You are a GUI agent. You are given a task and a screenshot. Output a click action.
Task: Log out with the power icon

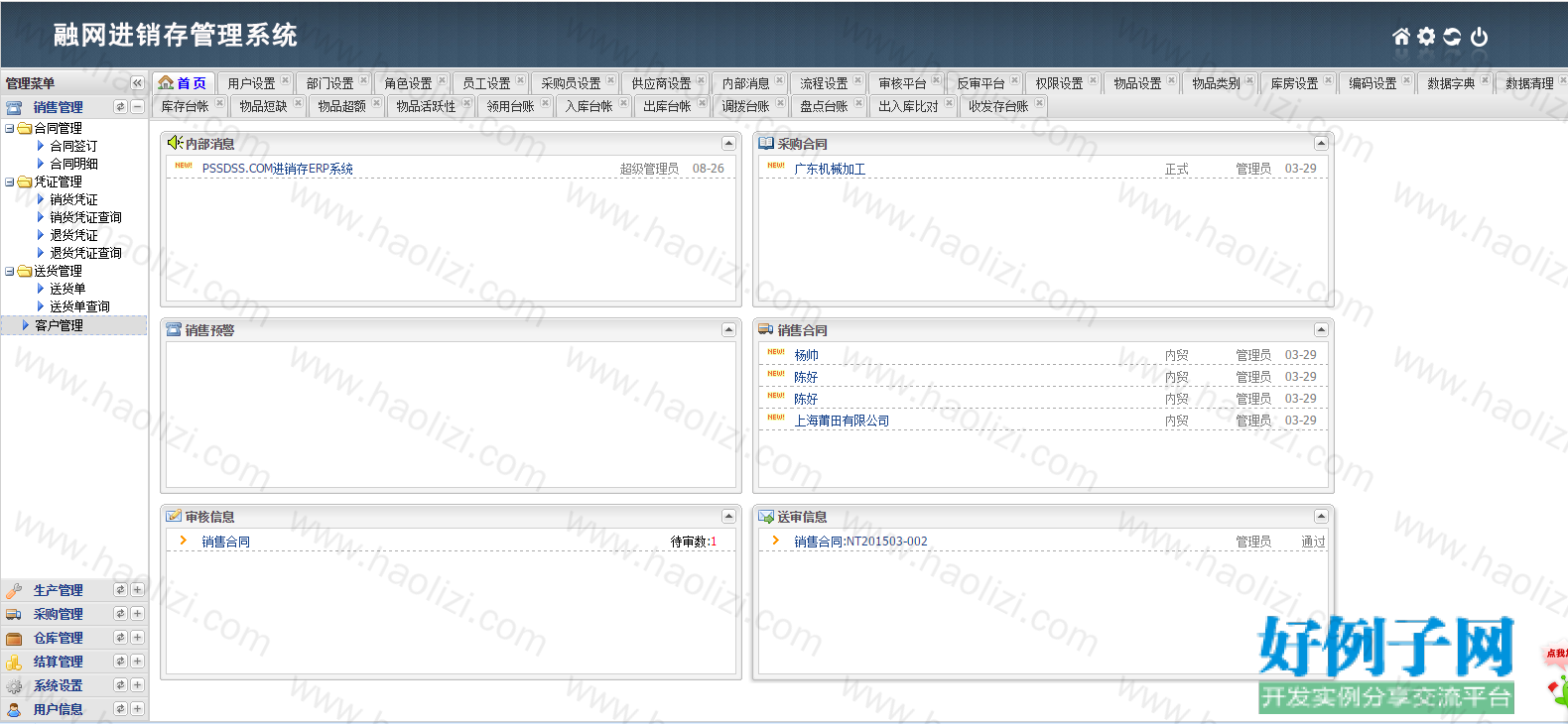coord(1479,37)
